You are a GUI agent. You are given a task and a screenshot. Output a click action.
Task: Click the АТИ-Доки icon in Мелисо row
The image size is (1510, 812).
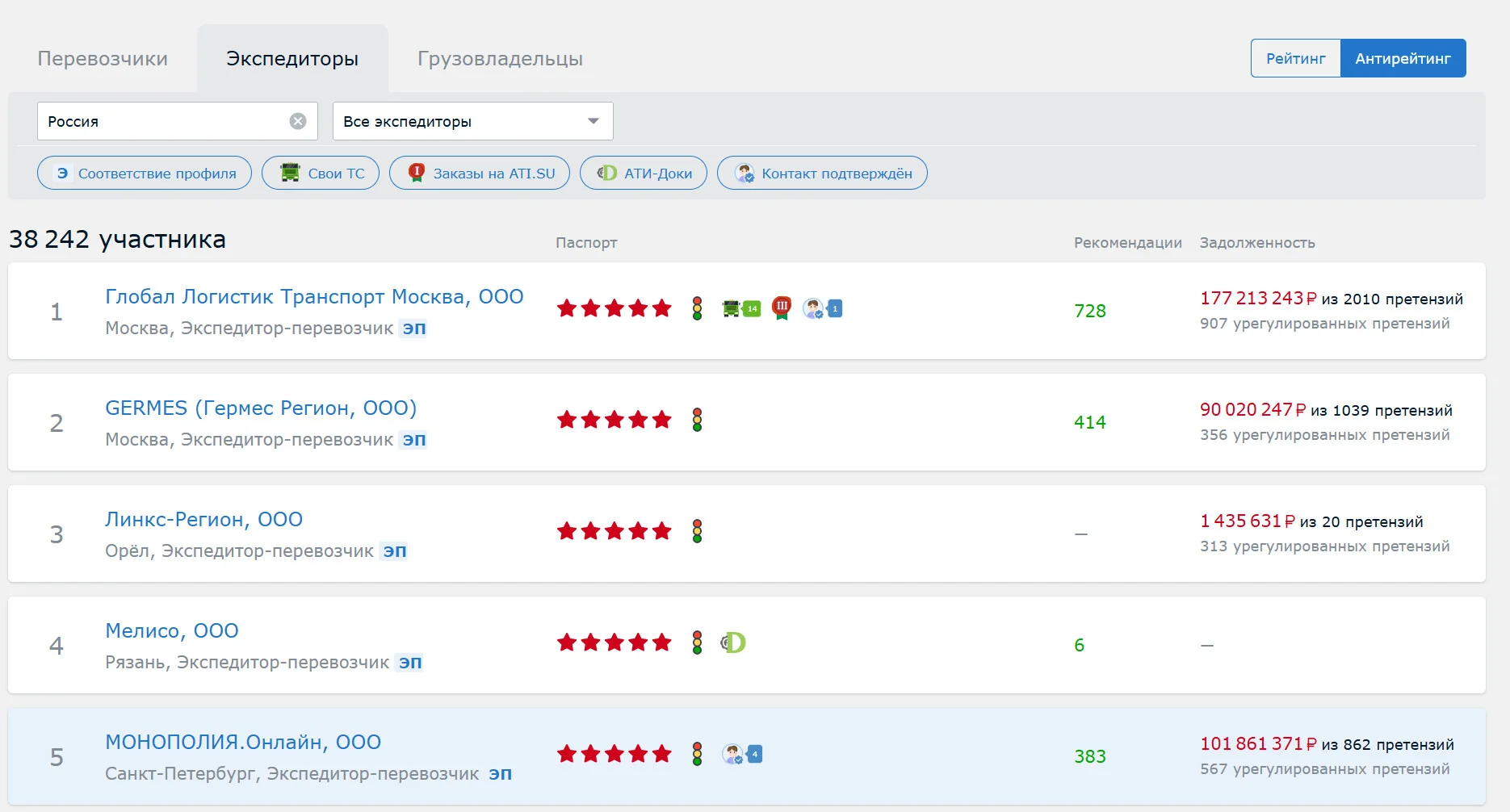coord(733,642)
